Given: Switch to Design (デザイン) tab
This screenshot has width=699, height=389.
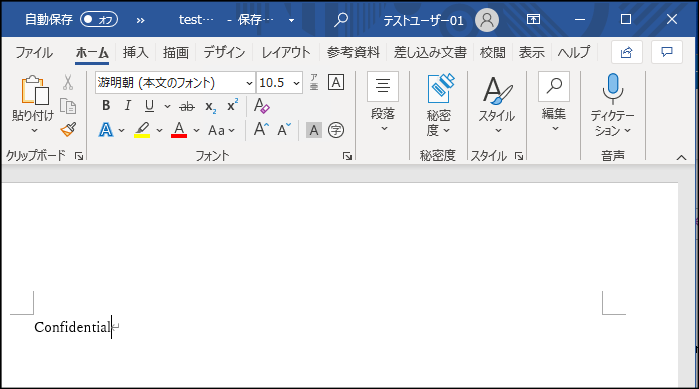Looking at the screenshot, I should [x=224, y=53].
